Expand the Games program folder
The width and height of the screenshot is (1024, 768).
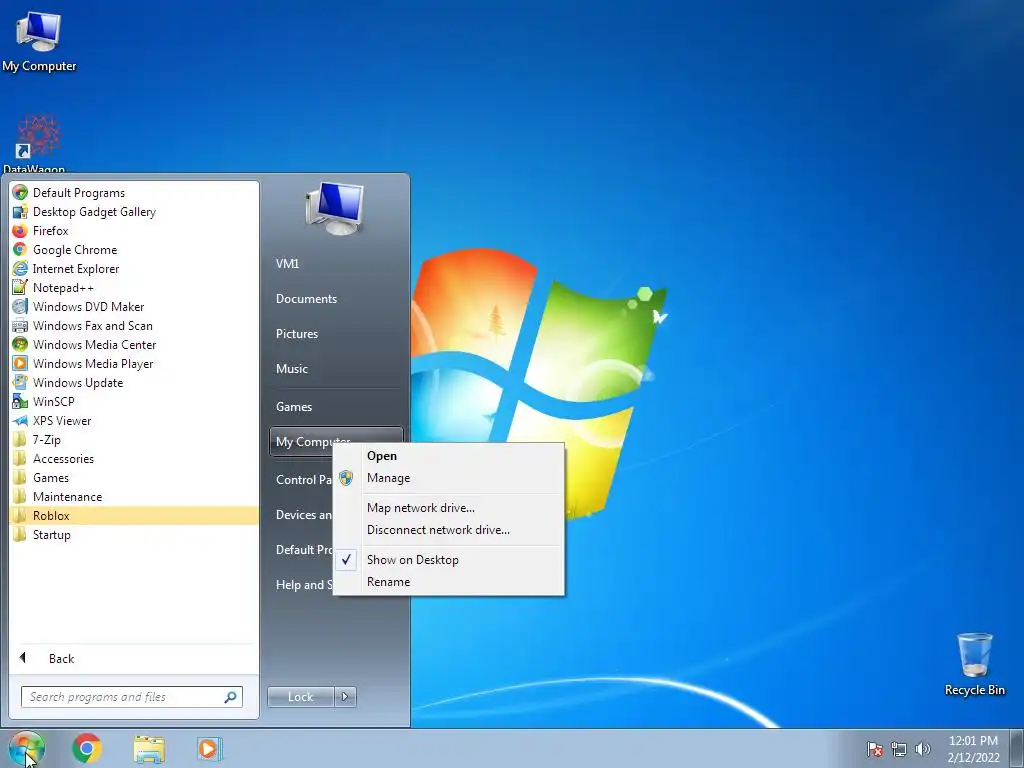click(134, 477)
